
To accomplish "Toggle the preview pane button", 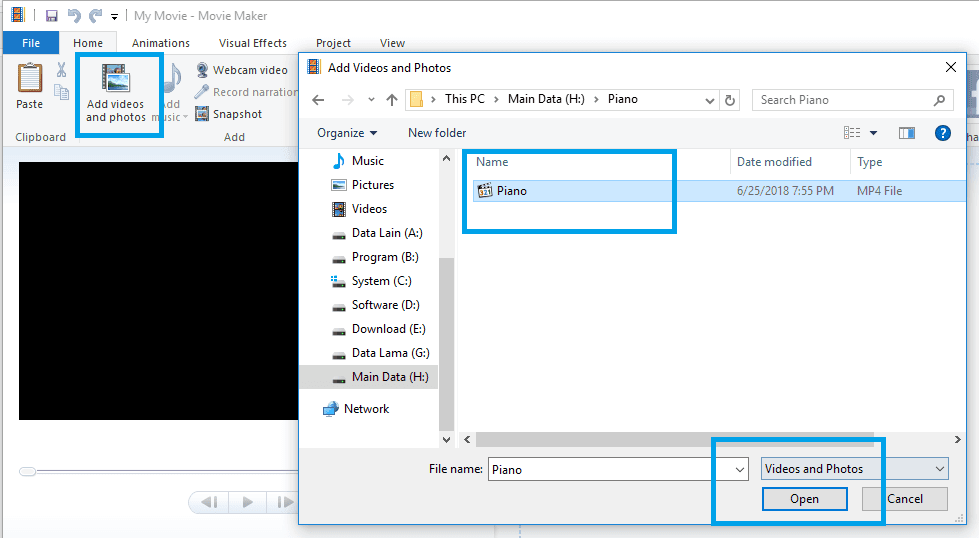I will [907, 133].
